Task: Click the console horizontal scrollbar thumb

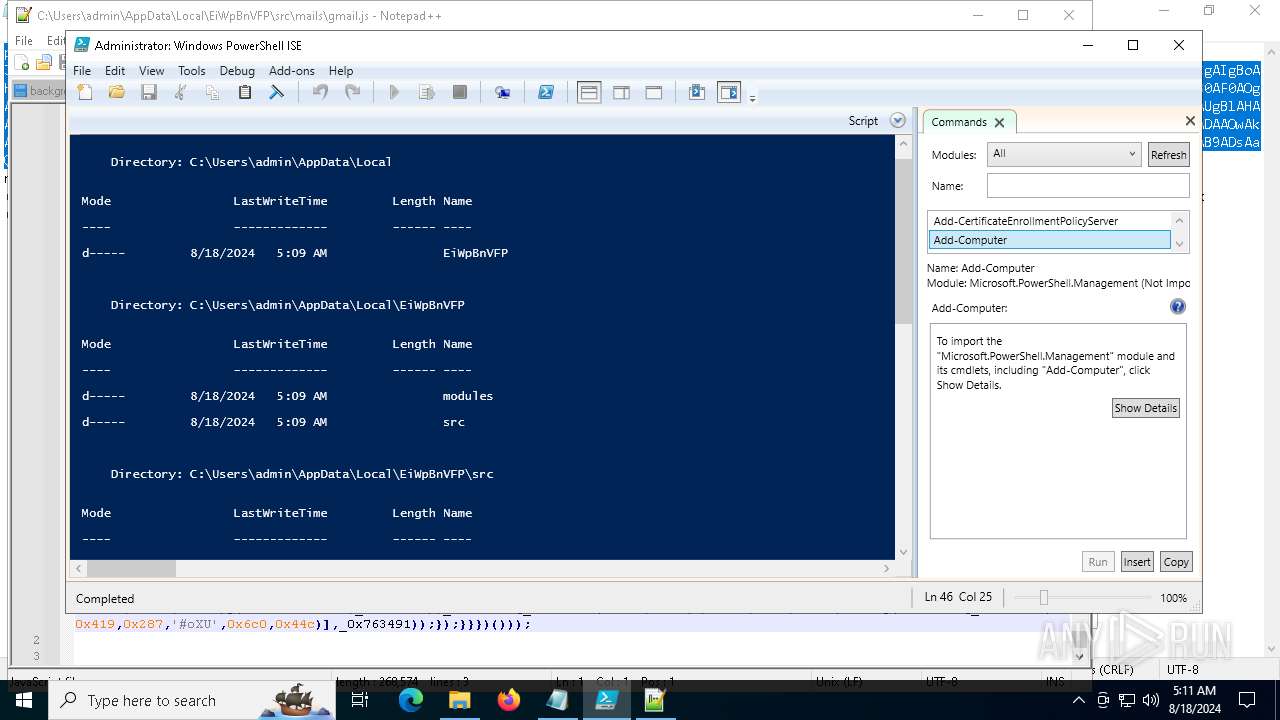Action: (130, 568)
